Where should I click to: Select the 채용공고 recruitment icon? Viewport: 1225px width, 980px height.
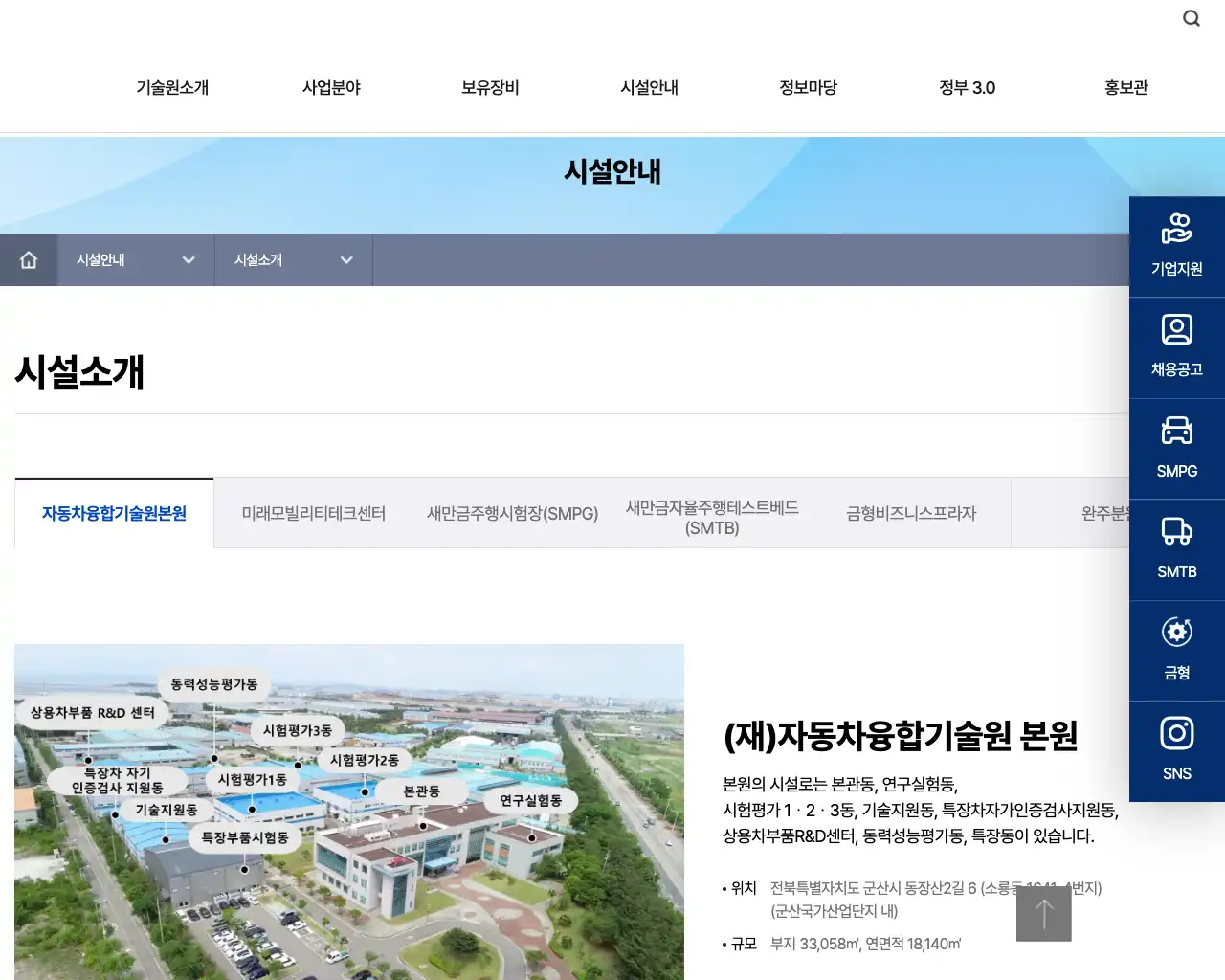pyautogui.click(x=1176, y=346)
